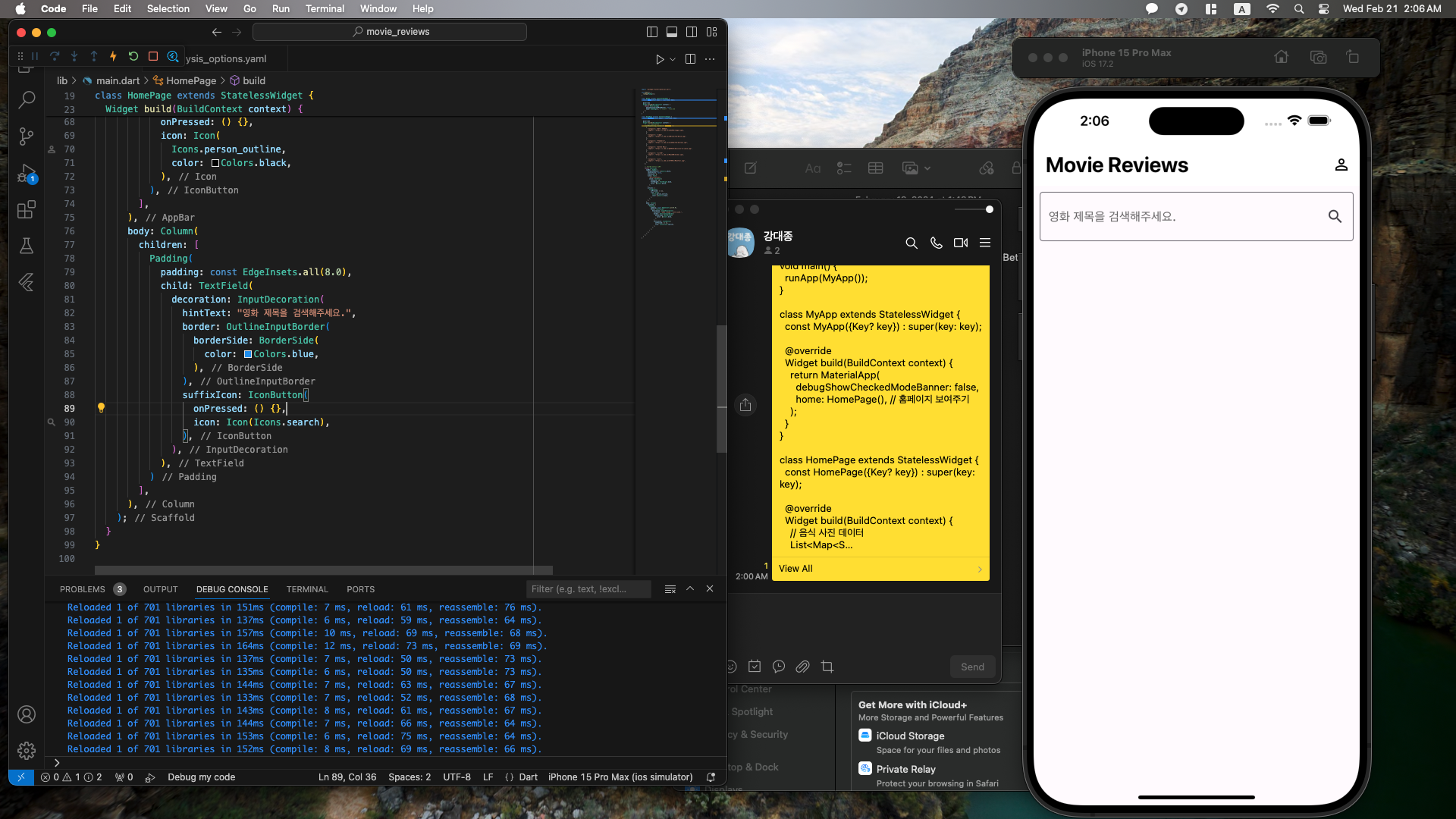Open the LF end-of-line selector
This screenshot has width=1456, height=819.
coord(488,777)
